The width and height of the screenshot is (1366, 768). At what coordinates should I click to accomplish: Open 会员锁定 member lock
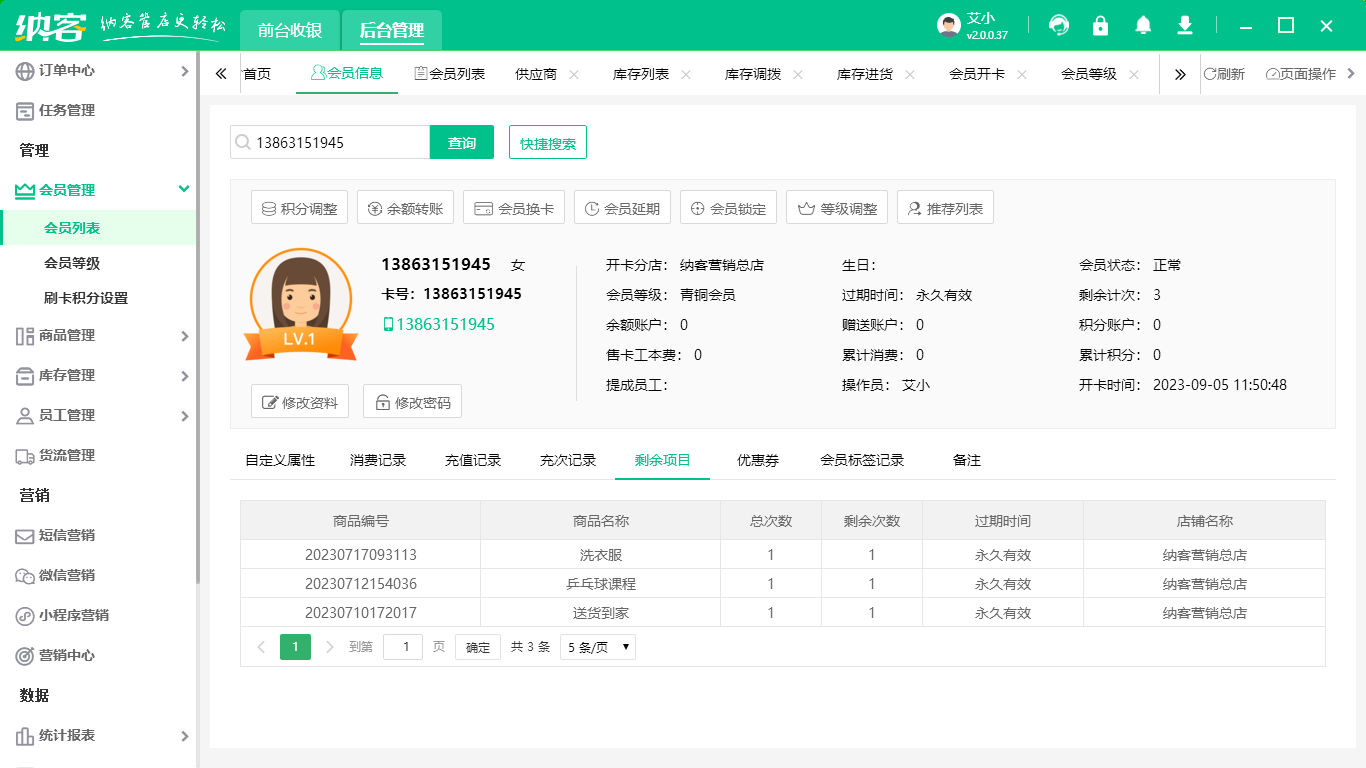tap(727, 209)
